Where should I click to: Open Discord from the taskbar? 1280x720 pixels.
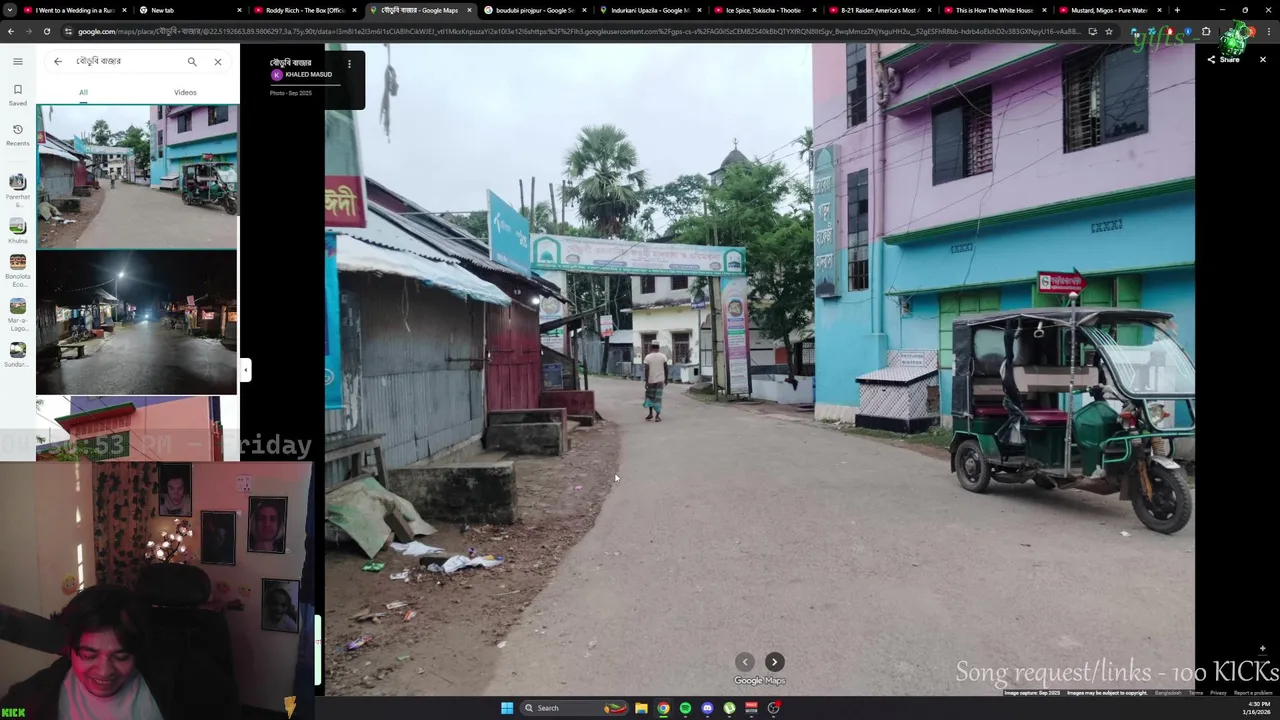pyautogui.click(x=707, y=708)
